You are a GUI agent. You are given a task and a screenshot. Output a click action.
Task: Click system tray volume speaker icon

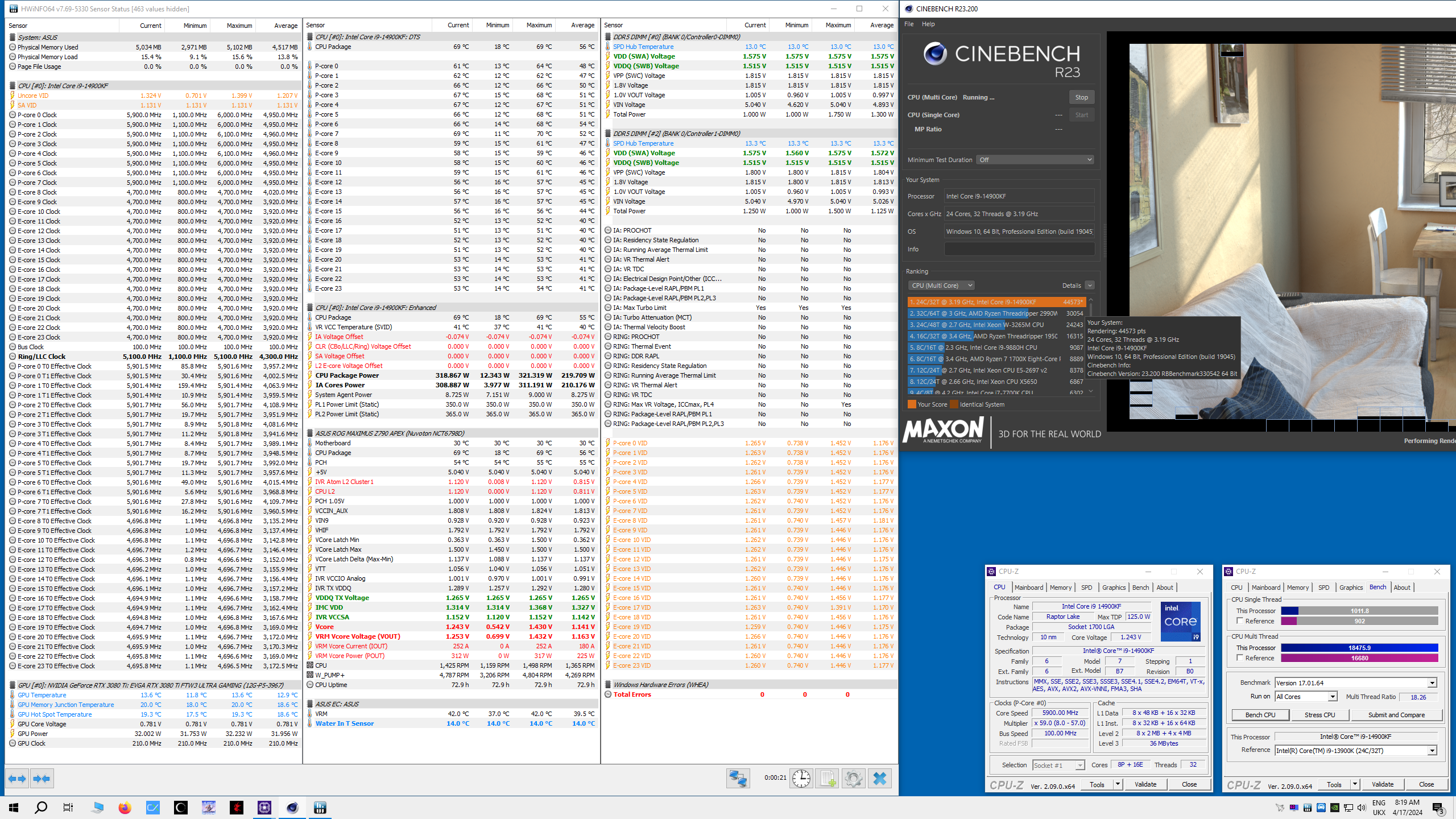(1361, 808)
